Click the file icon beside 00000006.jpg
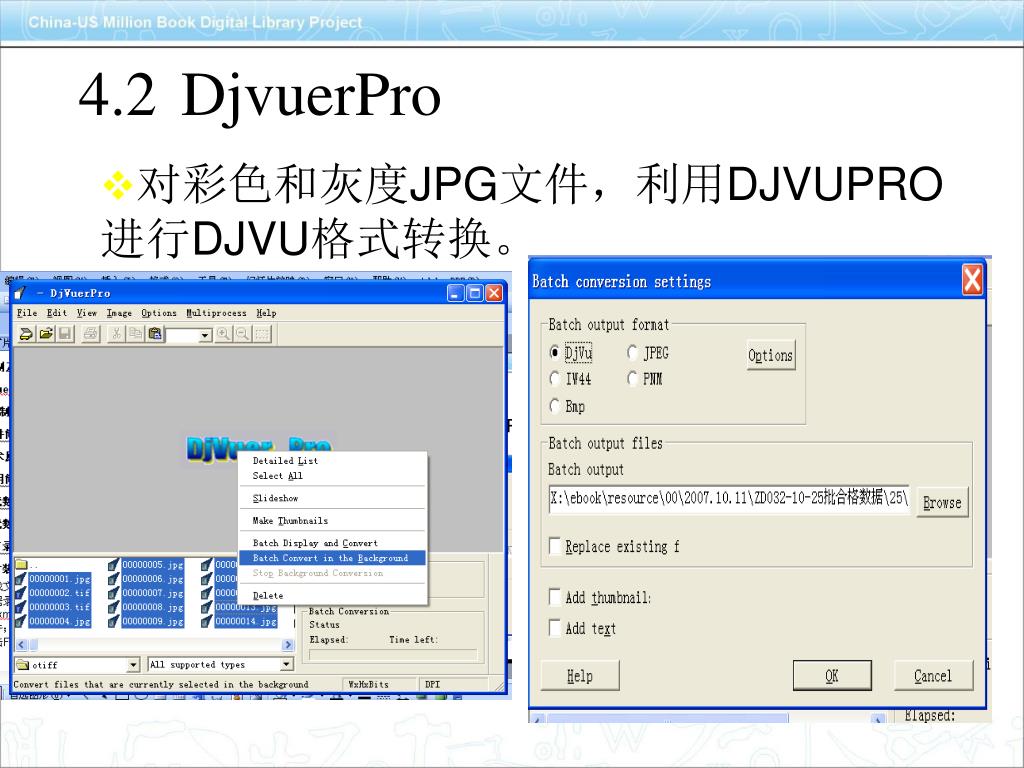Image resolution: width=1024 pixels, height=768 pixels. coord(114,579)
